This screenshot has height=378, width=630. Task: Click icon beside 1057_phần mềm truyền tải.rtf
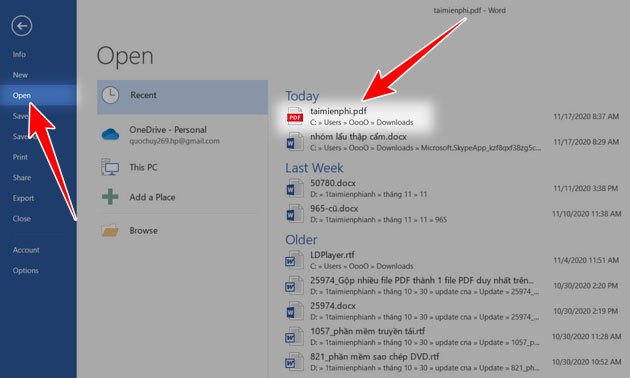[295, 337]
